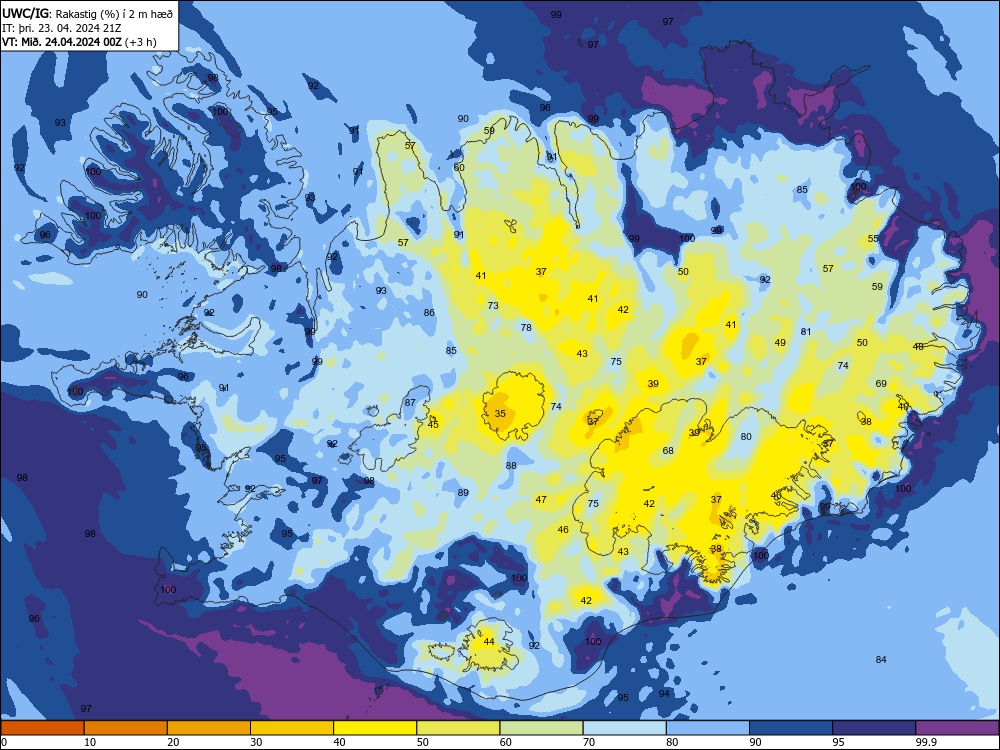The width and height of the screenshot is (1000, 750).
Task: Click the 'VT: Mið. 24.04.2024 00Z (+3 h)' line
Action: [x=79, y=42]
